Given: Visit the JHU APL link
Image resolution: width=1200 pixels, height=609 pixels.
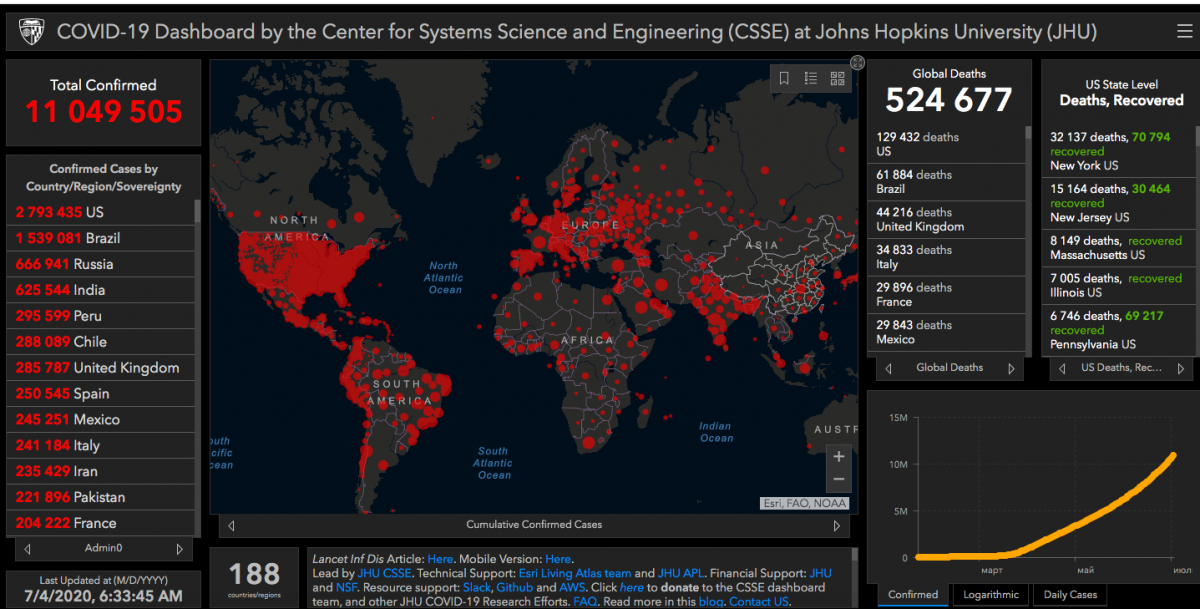Looking at the screenshot, I should [679, 574].
